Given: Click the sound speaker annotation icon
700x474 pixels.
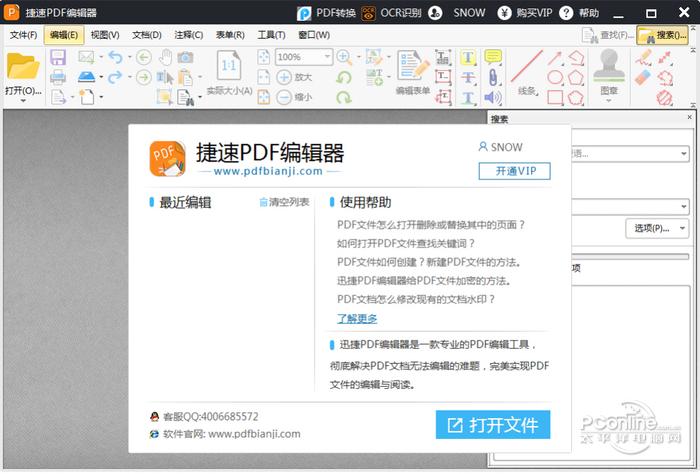Looking at the screenshot, I should pyautogui.click(x=493, y=97).
